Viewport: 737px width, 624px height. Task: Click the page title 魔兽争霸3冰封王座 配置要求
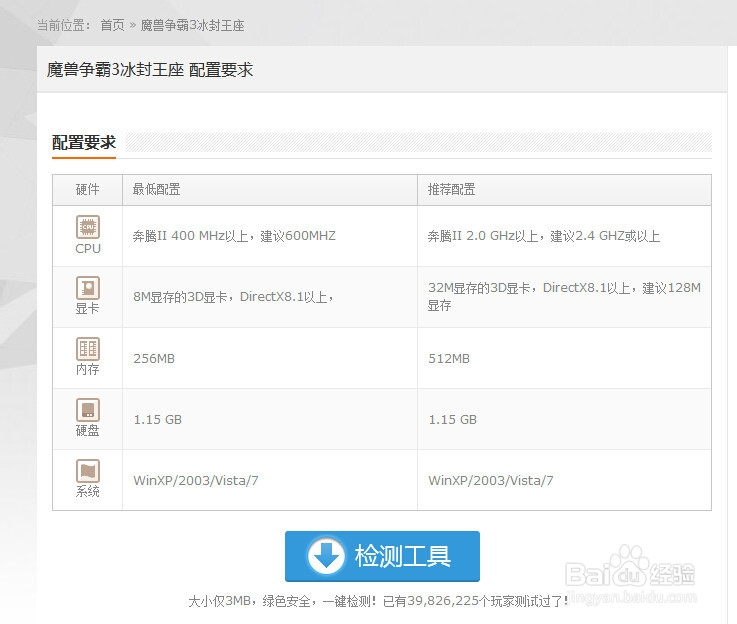(150, 70)
